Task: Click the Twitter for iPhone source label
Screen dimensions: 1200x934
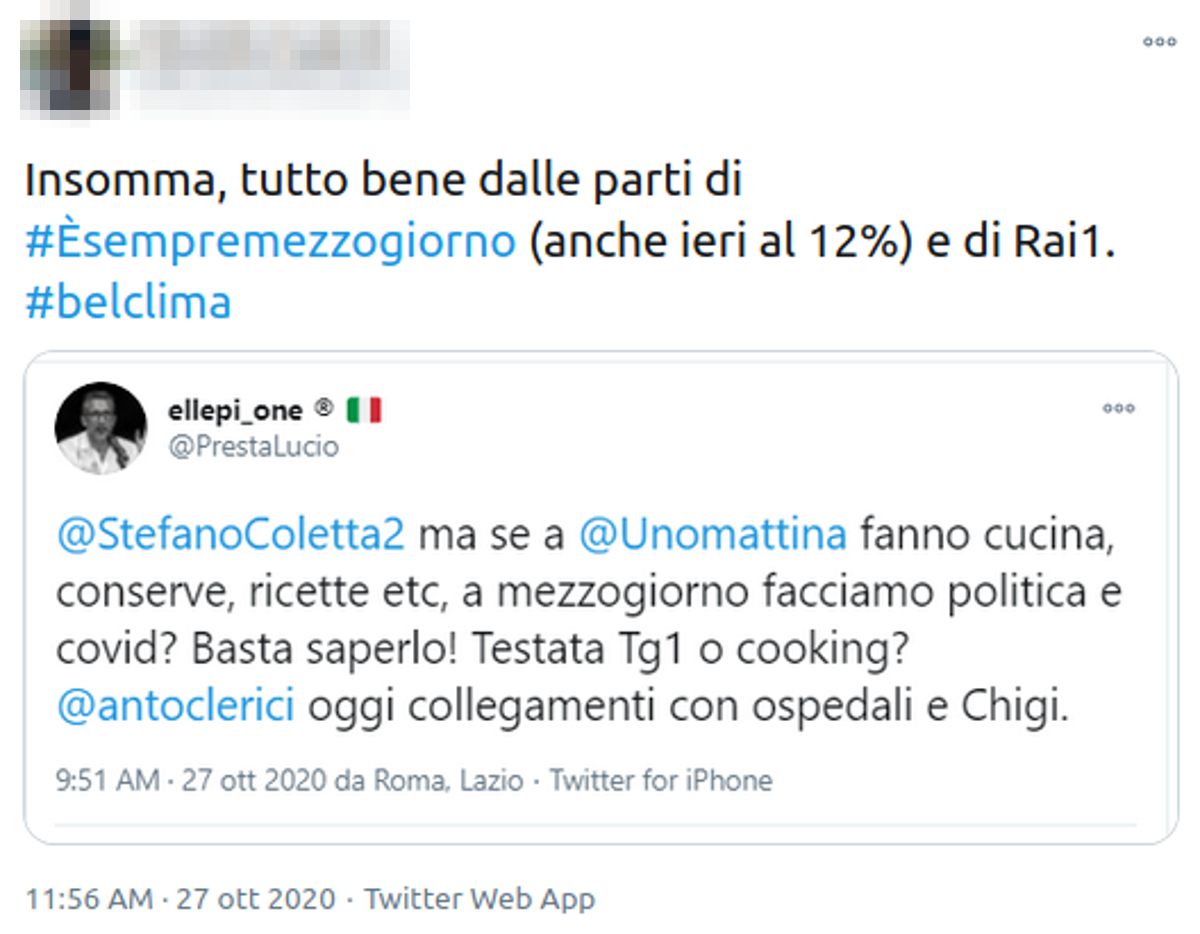Action: coord(661,780)
